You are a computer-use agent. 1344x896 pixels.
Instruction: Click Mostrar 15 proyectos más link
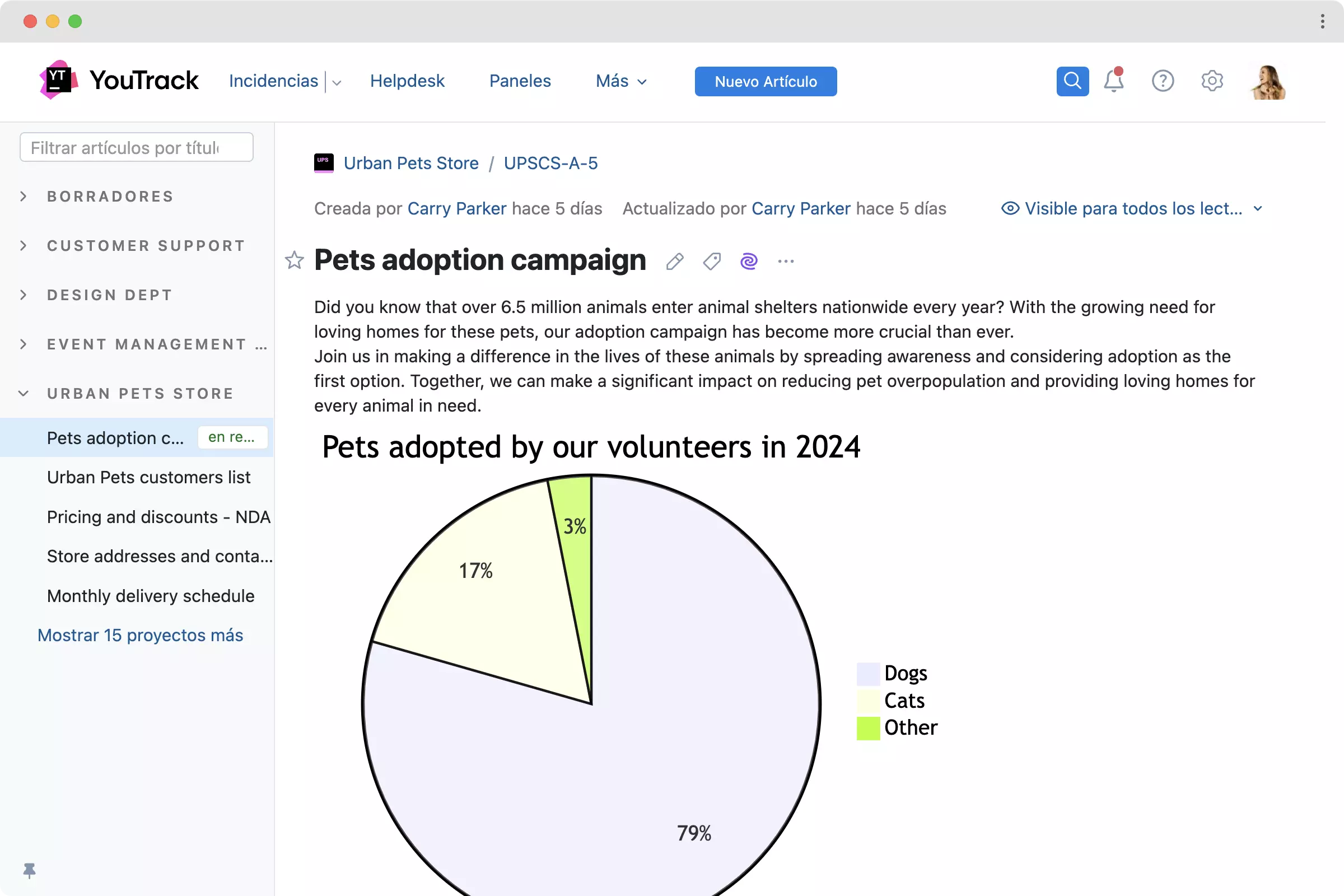click(x=140, y=636)
